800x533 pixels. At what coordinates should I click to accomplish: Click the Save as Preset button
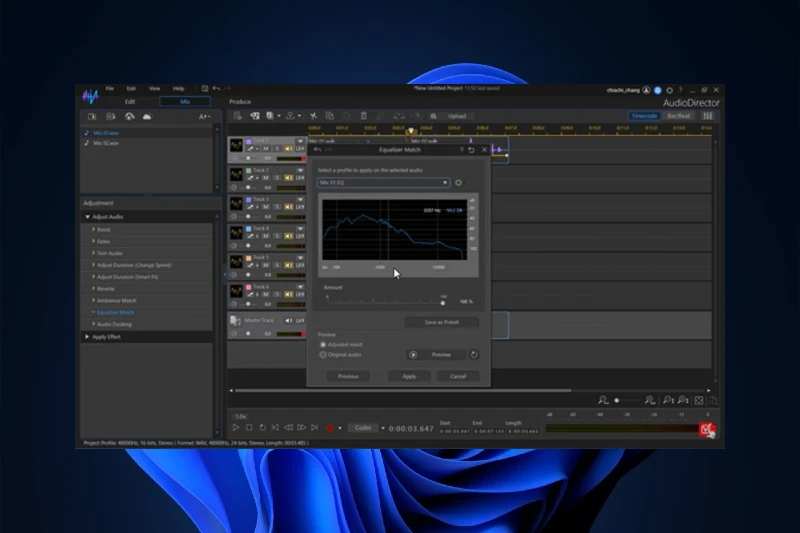(x=441, y=322)
